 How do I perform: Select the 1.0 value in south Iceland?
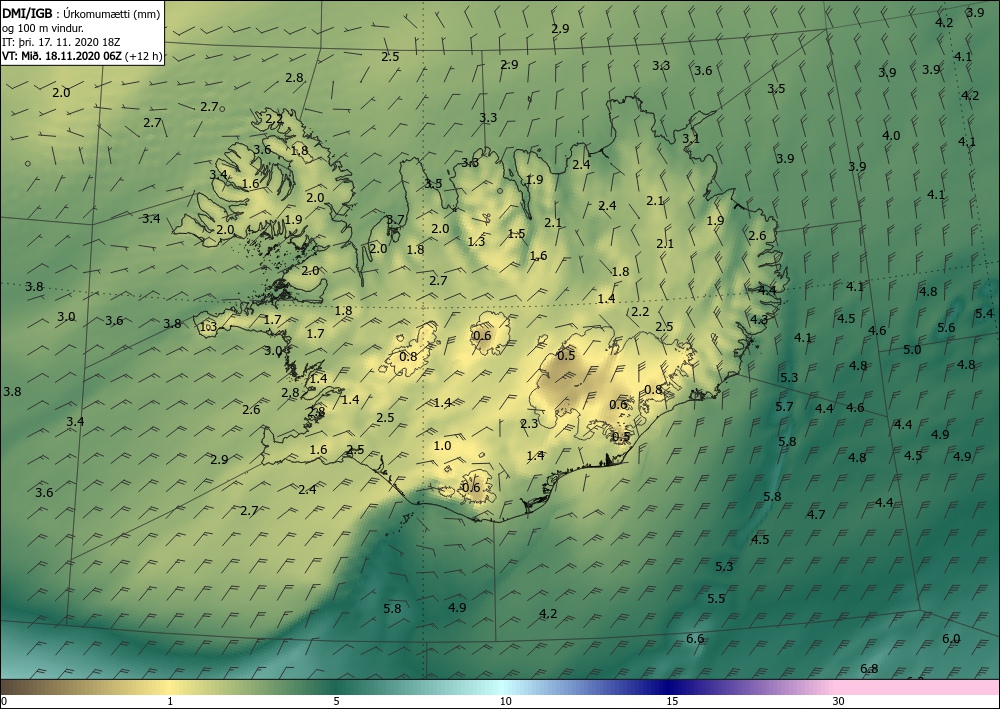point(442,446)
